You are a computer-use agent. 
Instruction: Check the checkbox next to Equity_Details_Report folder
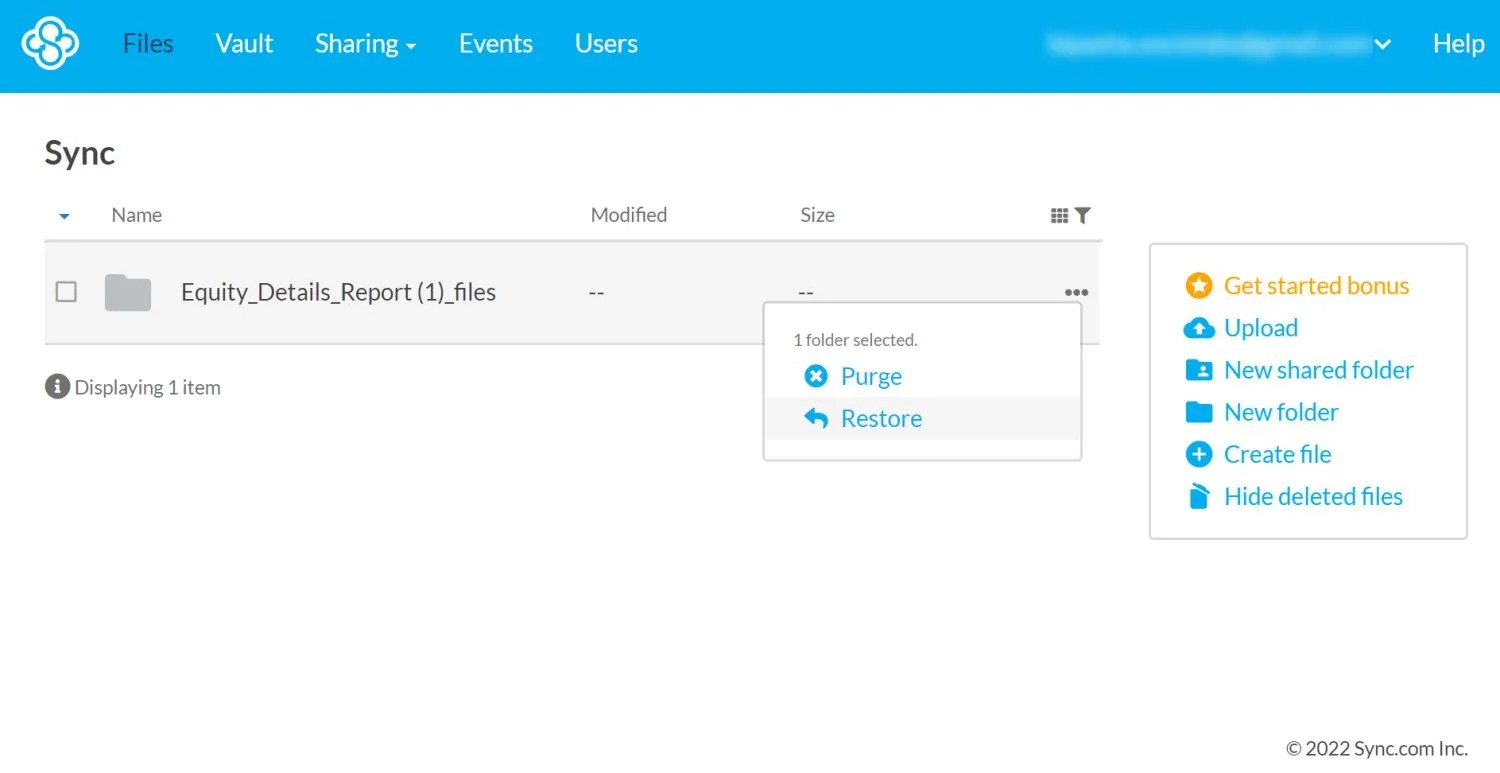(65, 291)
